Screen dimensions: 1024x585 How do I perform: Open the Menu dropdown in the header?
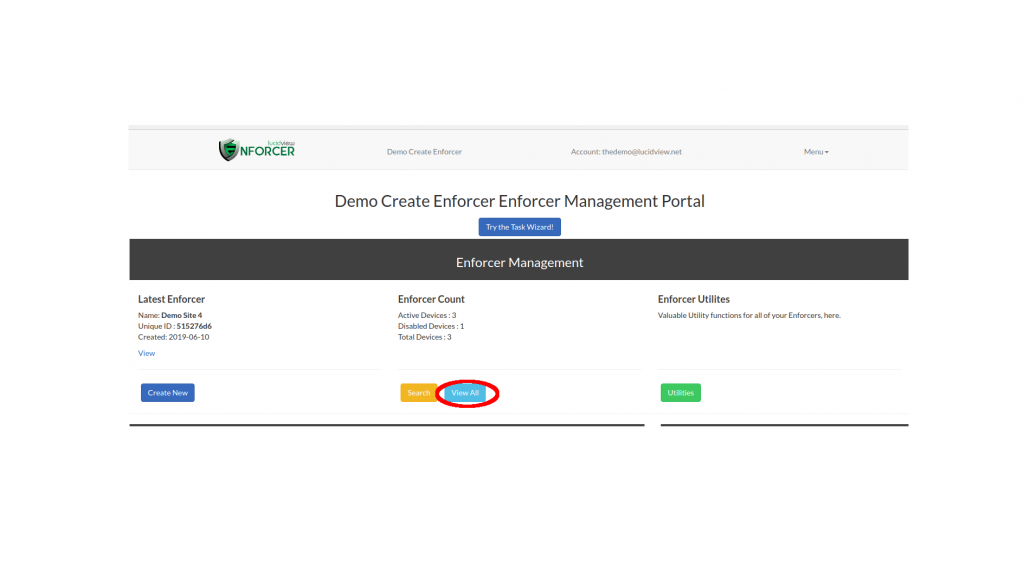(816, 151)
